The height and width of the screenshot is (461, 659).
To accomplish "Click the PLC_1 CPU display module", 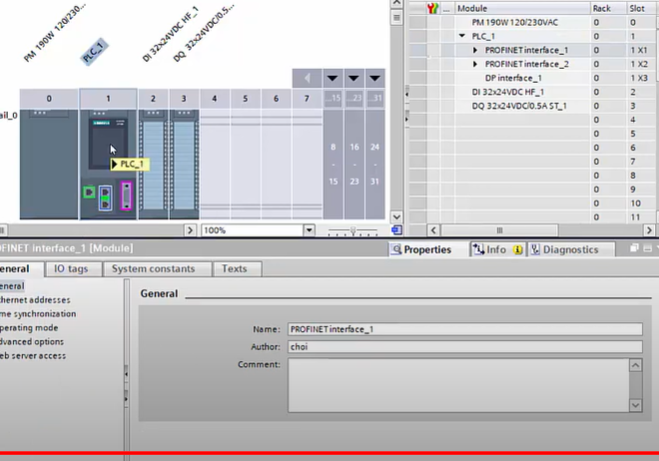I will coord(108,144).
